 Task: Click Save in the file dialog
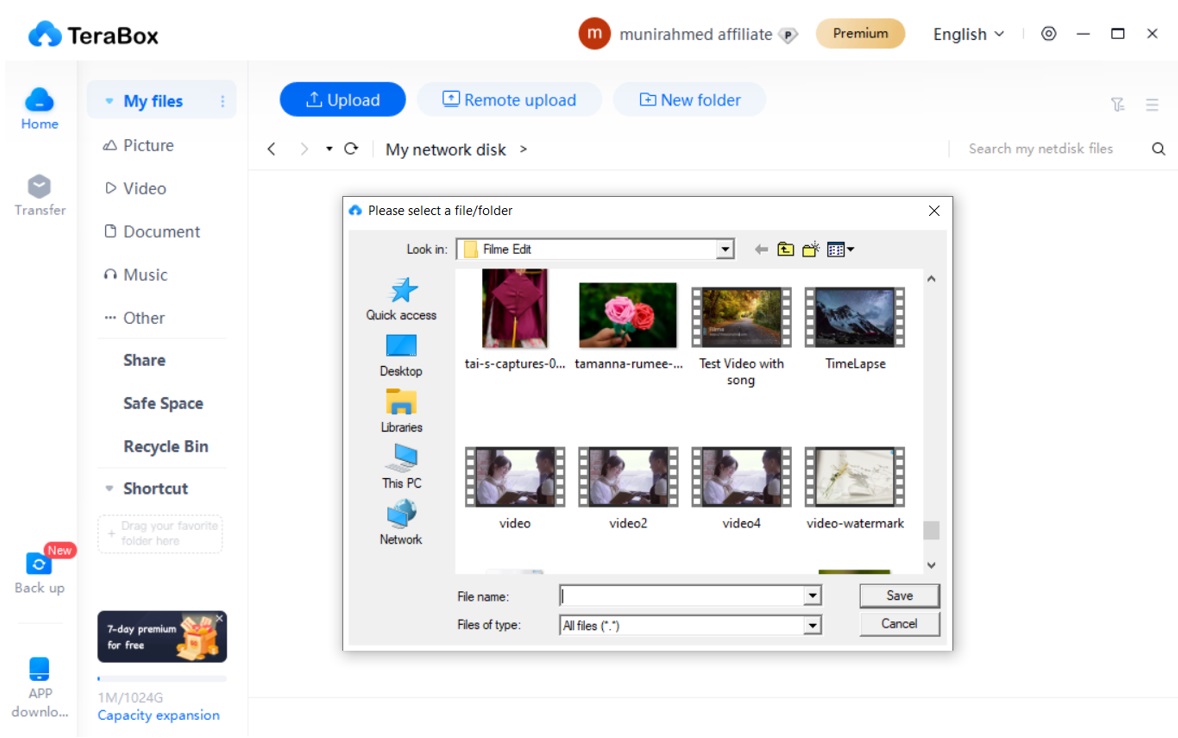click(x=899, y=595)
